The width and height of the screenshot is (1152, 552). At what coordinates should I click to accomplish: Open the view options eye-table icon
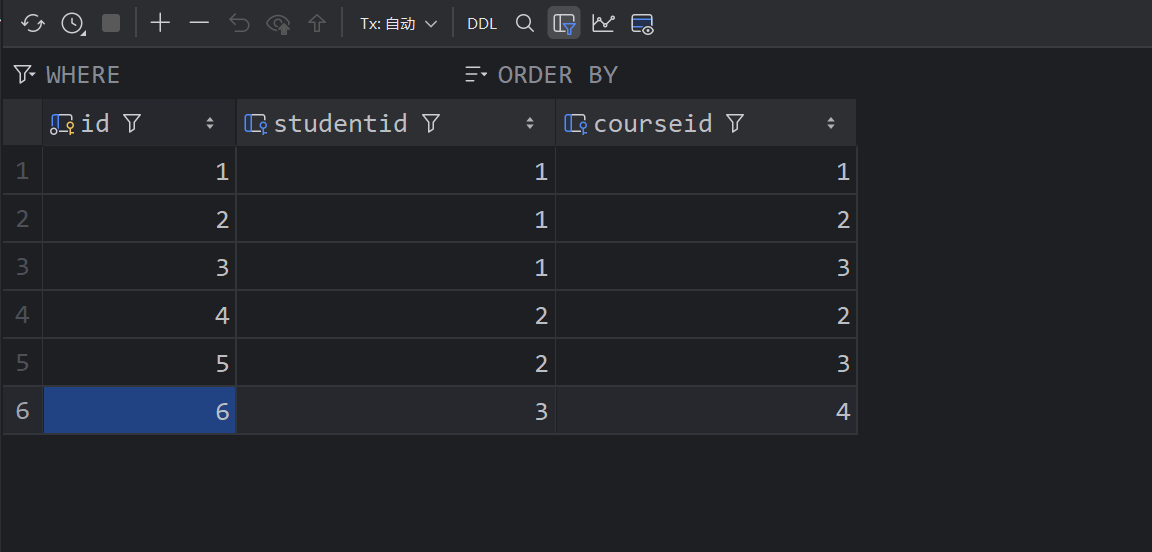click(x=642, y=24)
